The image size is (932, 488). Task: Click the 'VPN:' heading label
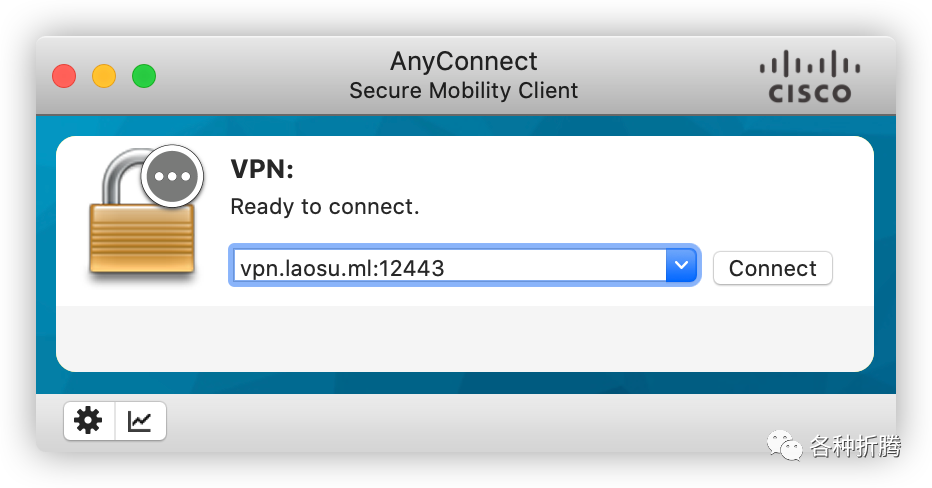point(262,169)
